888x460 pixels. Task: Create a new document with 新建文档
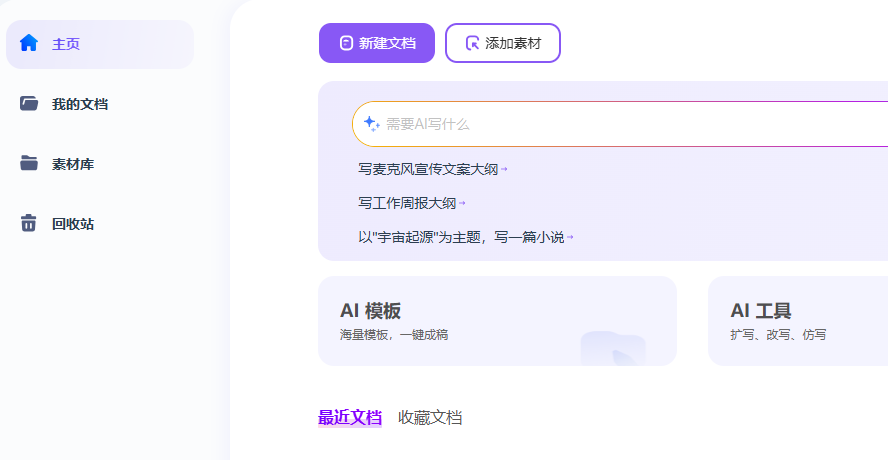377,43
